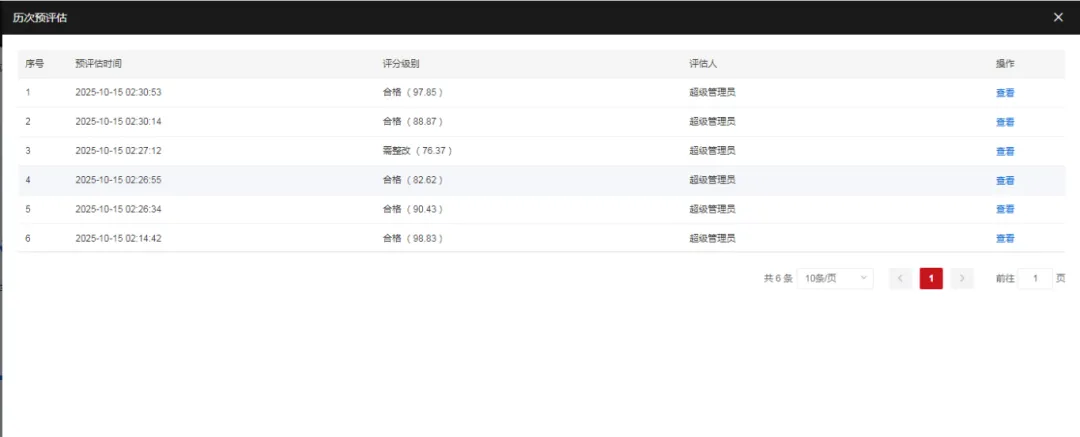
Task: Select page 1 in pagination
Action: (931, 279)
